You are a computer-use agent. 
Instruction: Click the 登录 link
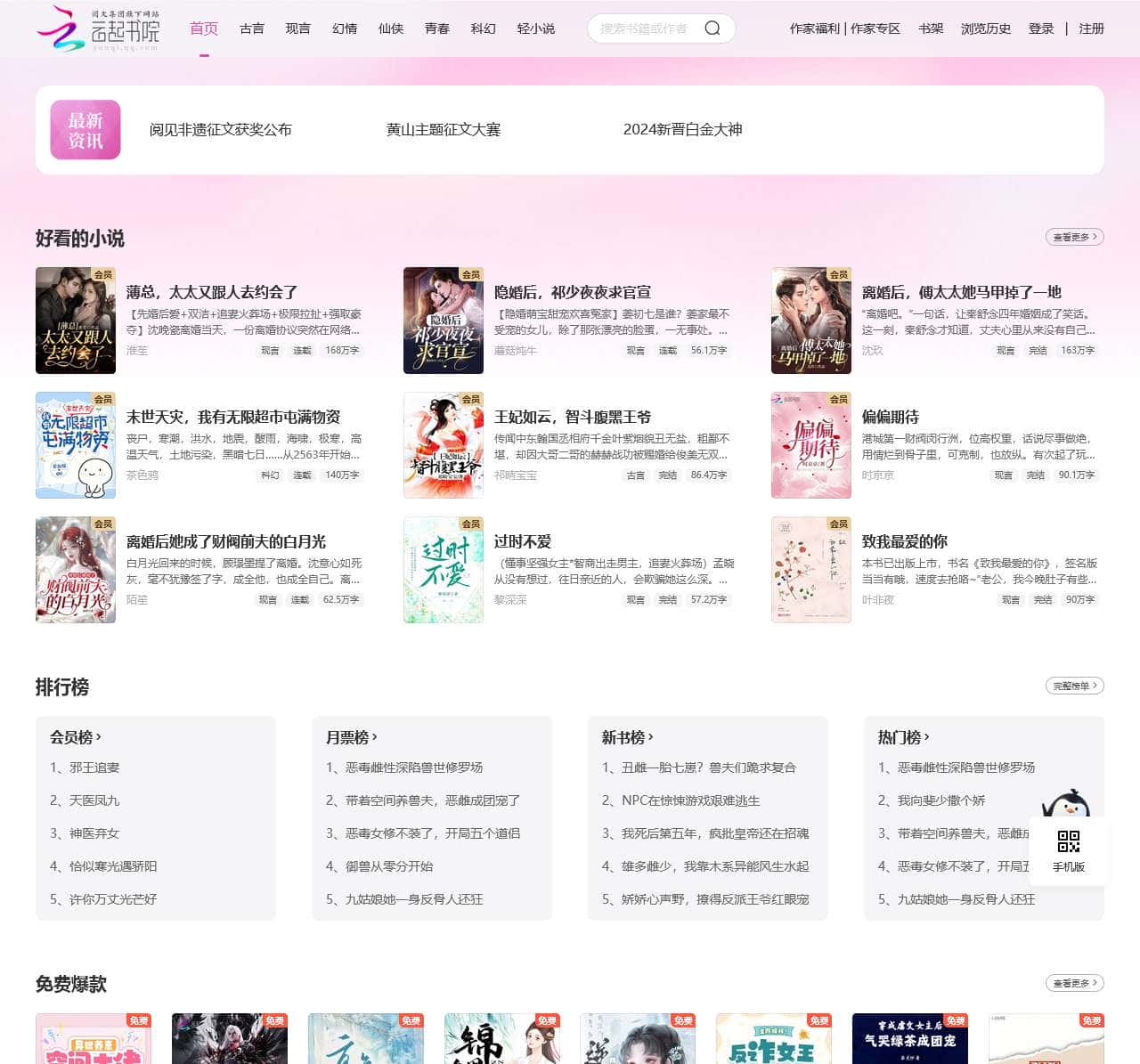pyautogui.click(x=1041, y=28)
